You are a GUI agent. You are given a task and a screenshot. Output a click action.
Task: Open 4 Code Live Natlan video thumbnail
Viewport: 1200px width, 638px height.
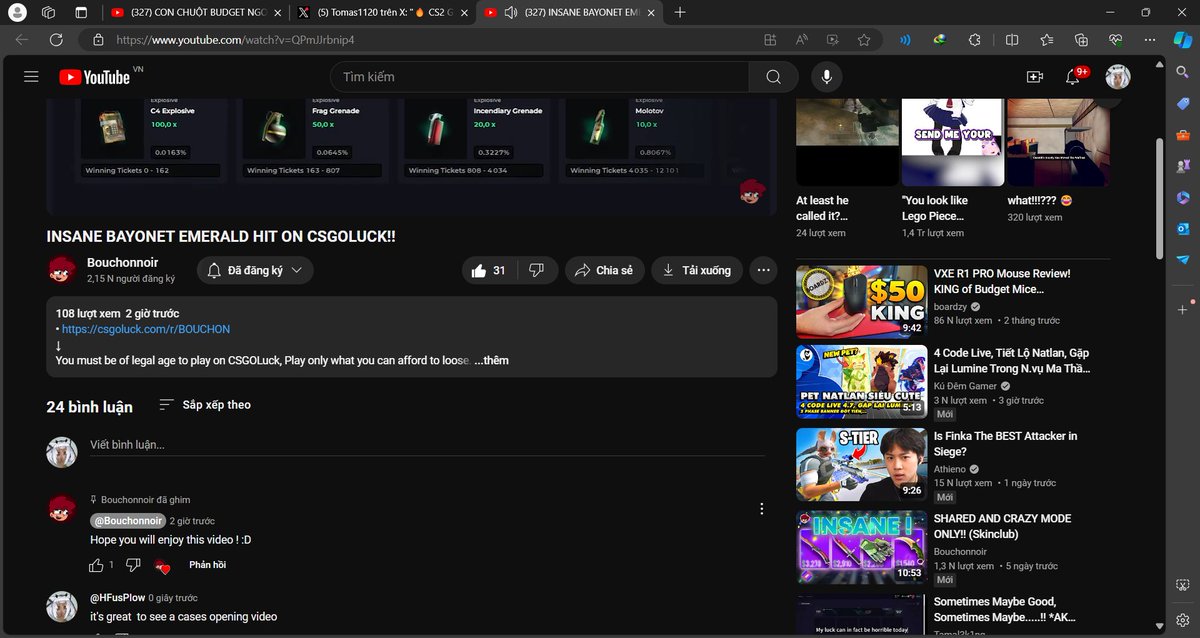click(x=861, y=382)
